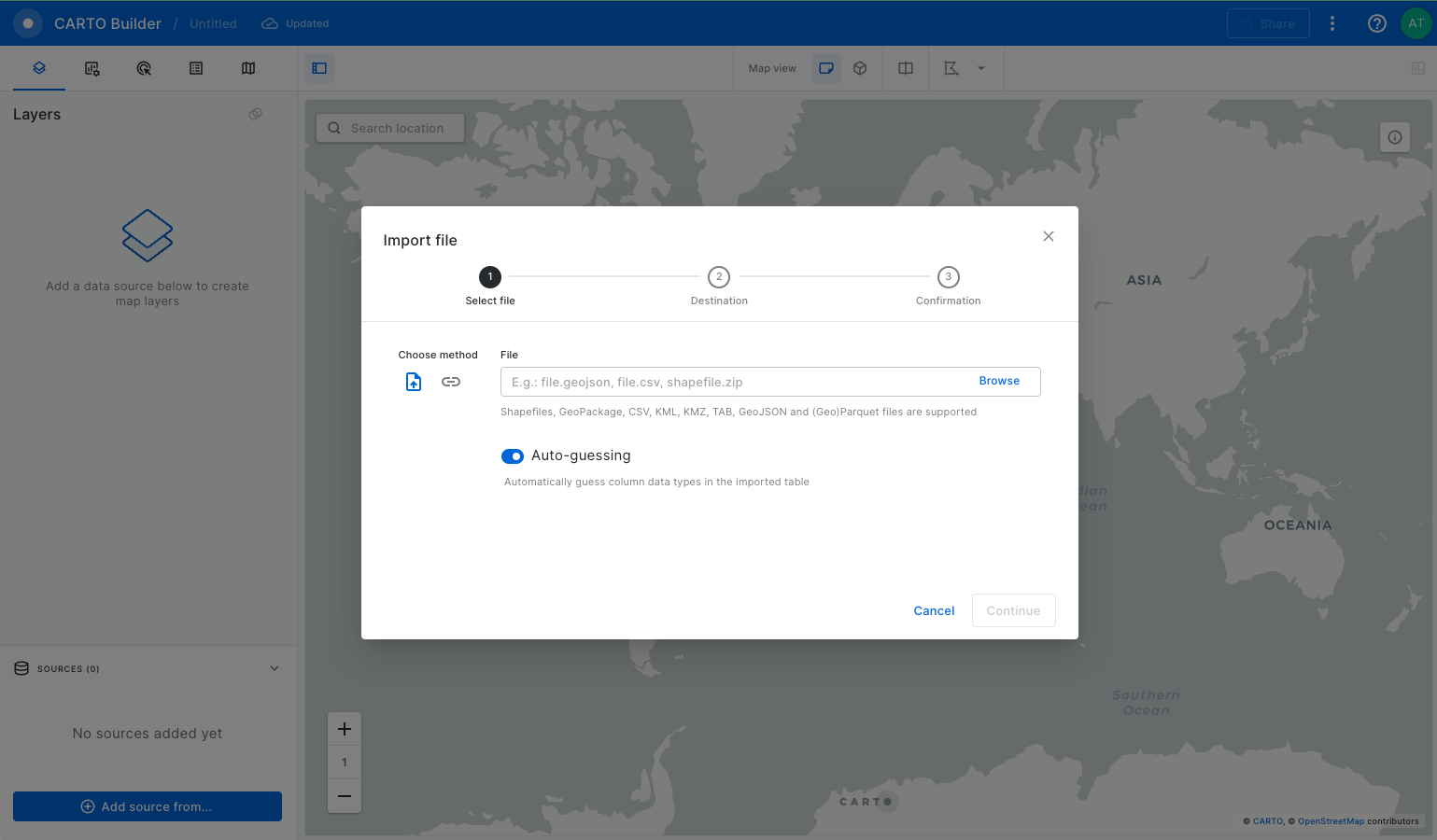Toggle the left sidebar panel
Image resolution: width=1437 pixels, height=840 pixels.
pyautogui.click(x=319, y=68)
